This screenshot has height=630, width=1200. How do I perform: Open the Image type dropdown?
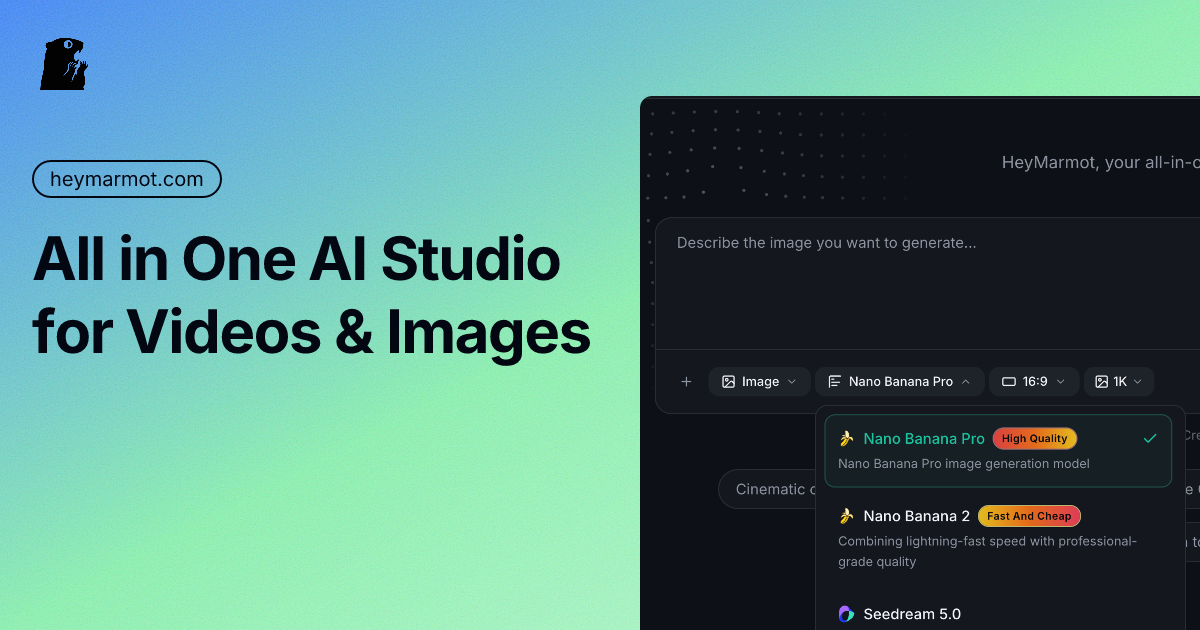[760, 381]
